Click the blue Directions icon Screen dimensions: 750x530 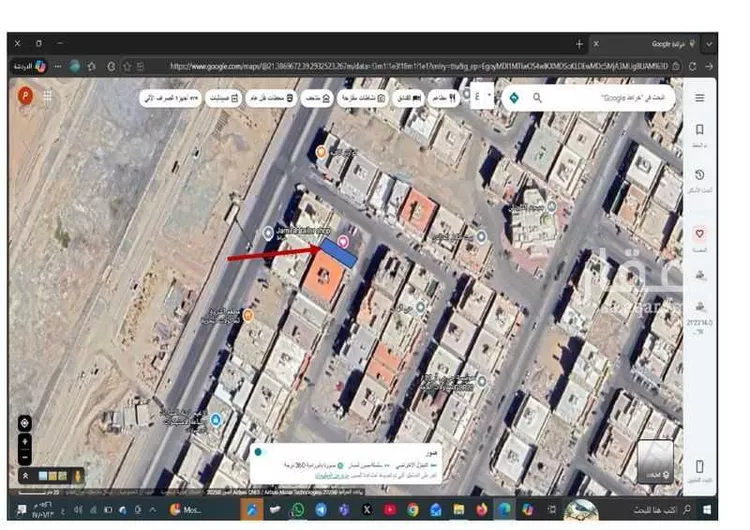pyautogui.click(x=514, y=98)
